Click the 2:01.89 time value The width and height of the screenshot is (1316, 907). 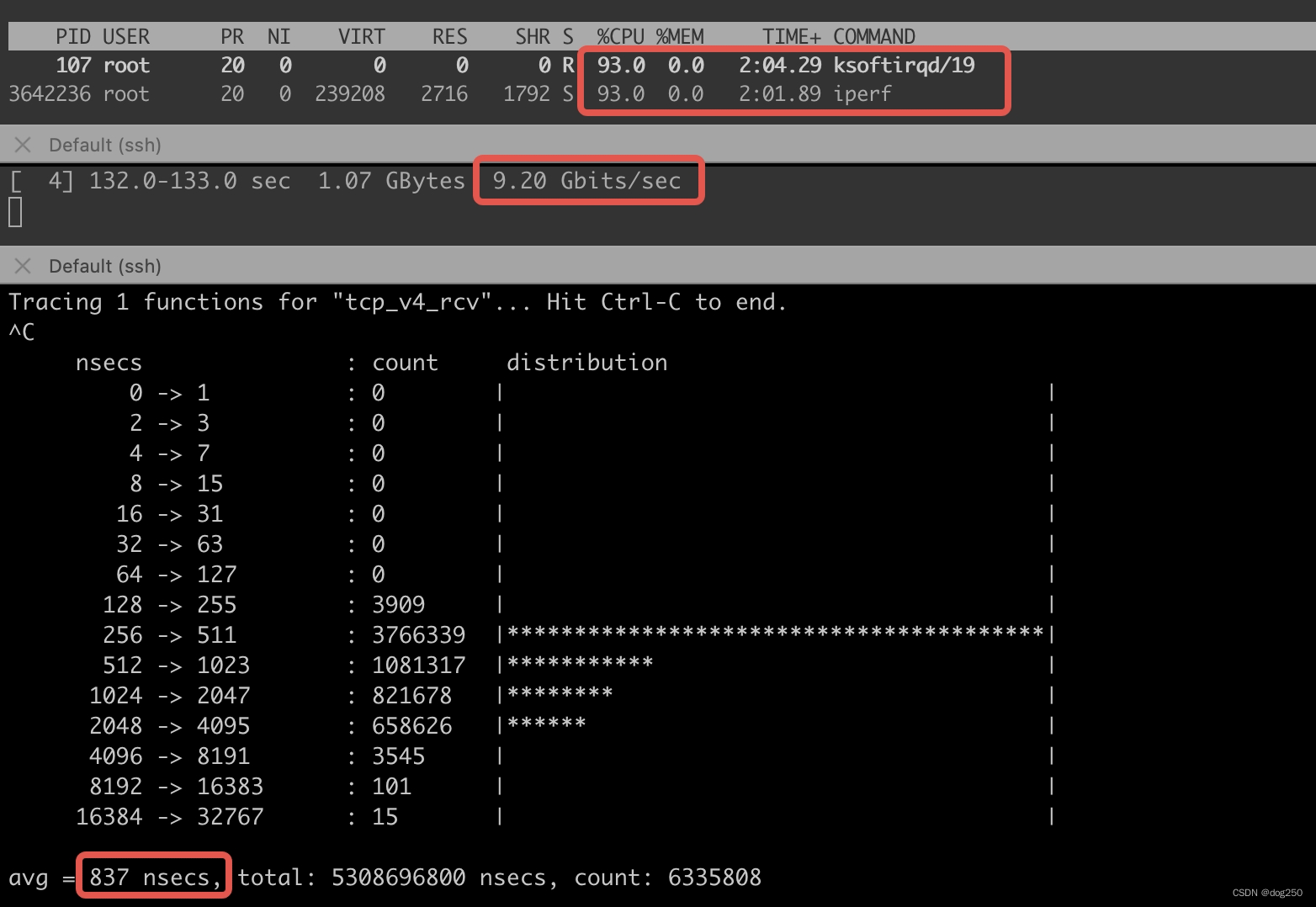pyautogui.click(x=780, y=93)
